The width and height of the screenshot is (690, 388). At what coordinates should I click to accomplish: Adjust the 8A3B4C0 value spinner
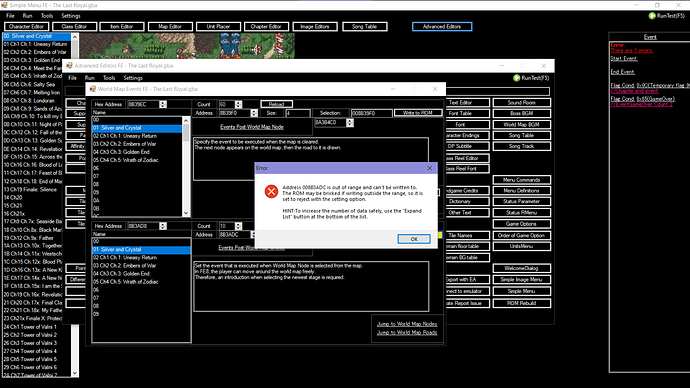[x=349, y=123]
